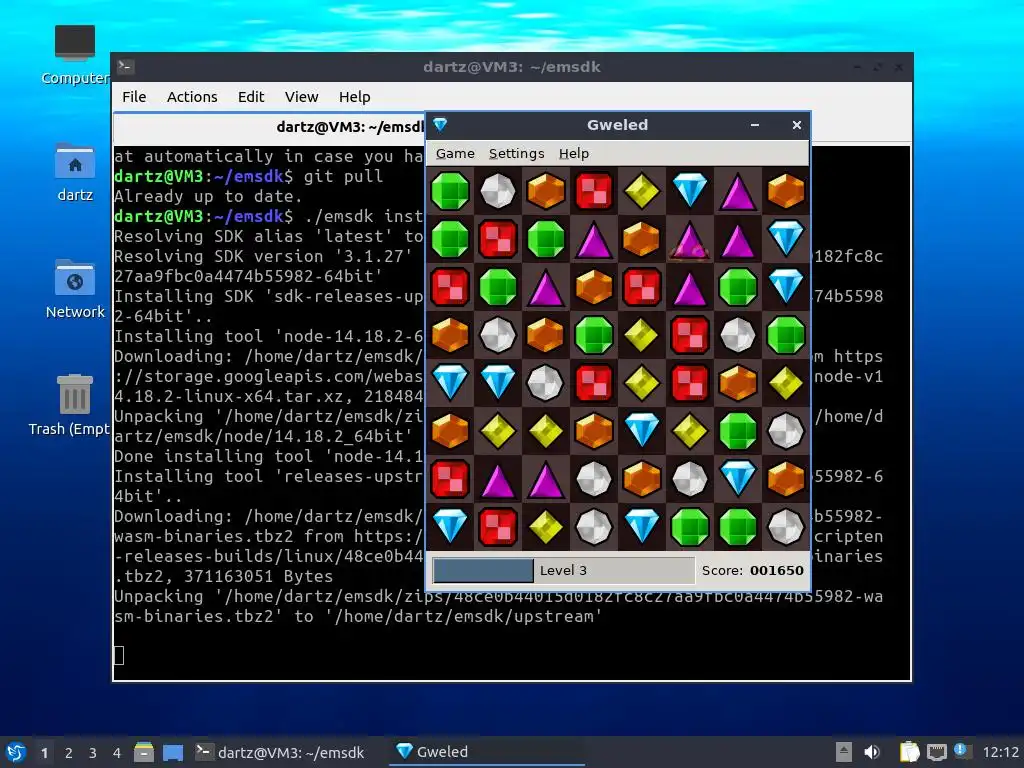The height and width of the screenshot is (768, 1024).
Task: Click the blue diamond in the third row
Action: pyautogui.click(x=786, y=287)
